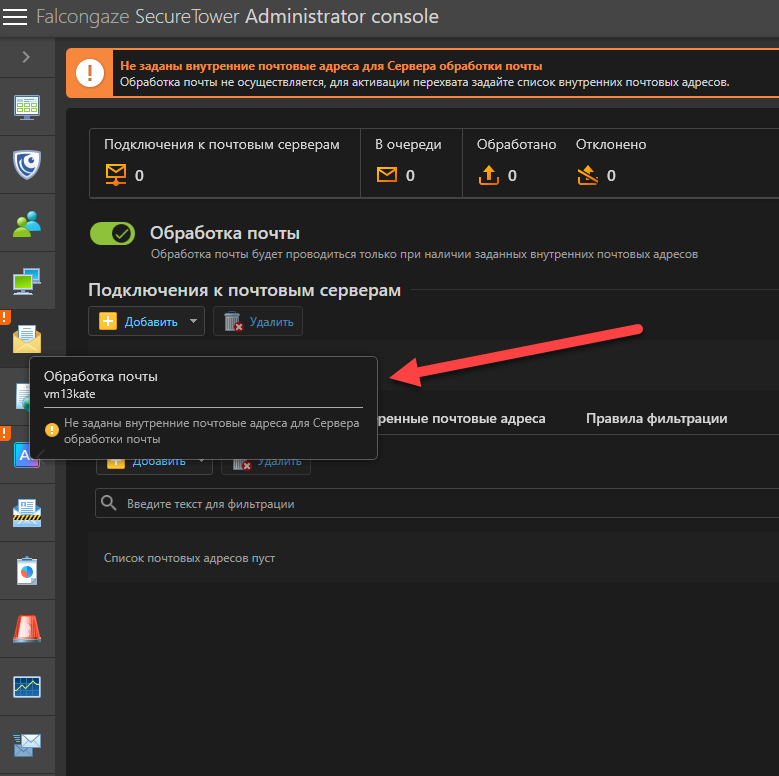Open the line graph monitoring icon
Image resolution: width=779 pixels, height=776 pixels.
coord(27,686)
